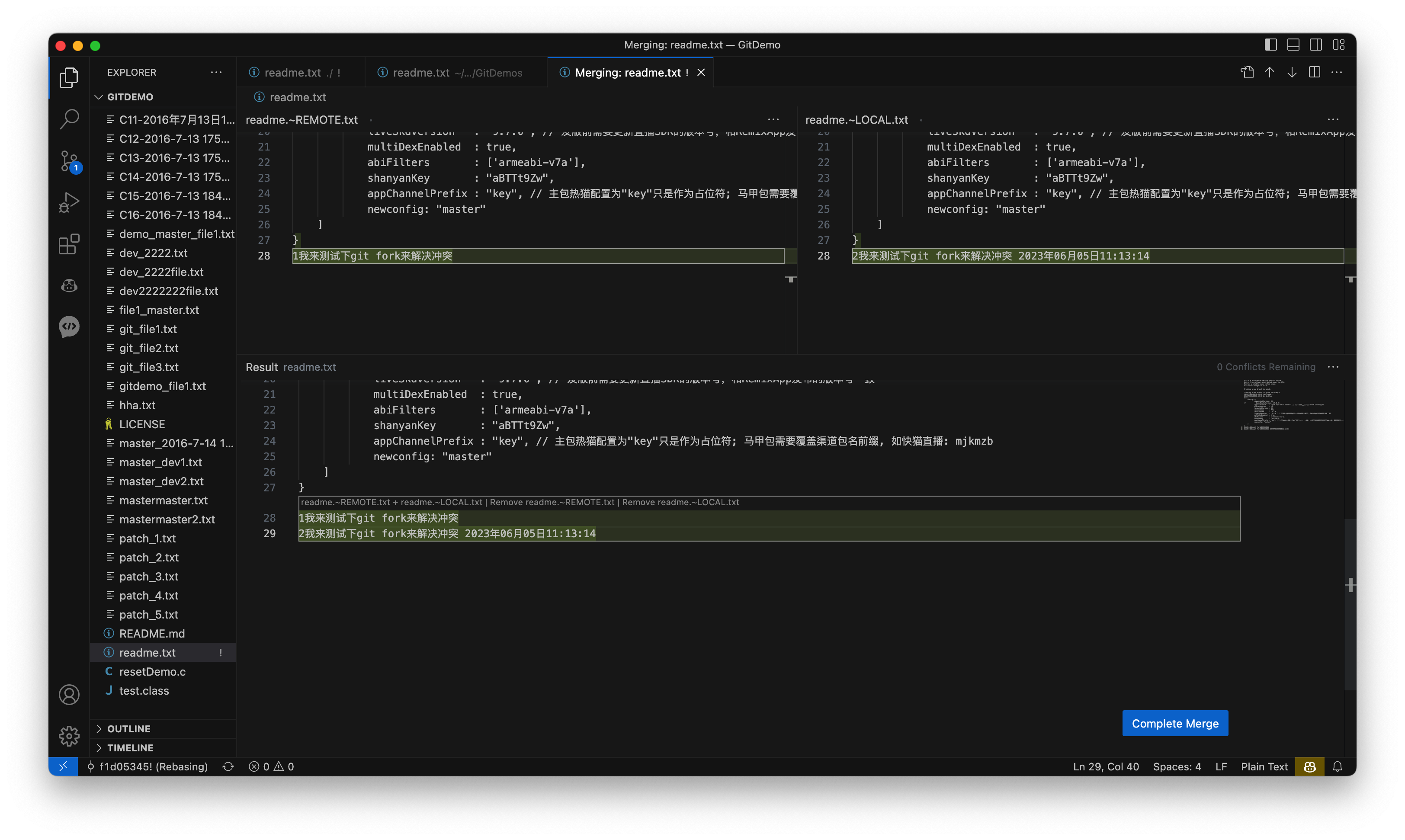Close the Merging: readme.txt tab
Screen dimensions: 1405x840
coord(701,73)
